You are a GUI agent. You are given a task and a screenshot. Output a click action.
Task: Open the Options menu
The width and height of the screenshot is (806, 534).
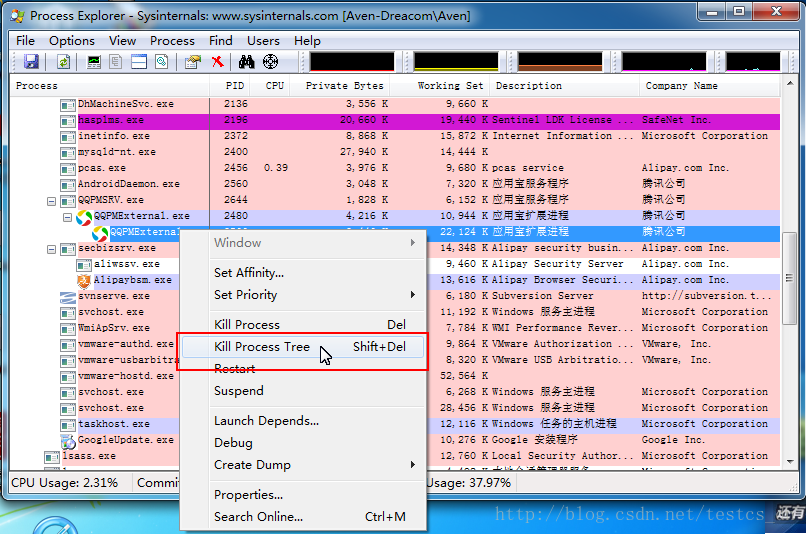[72, 41]
